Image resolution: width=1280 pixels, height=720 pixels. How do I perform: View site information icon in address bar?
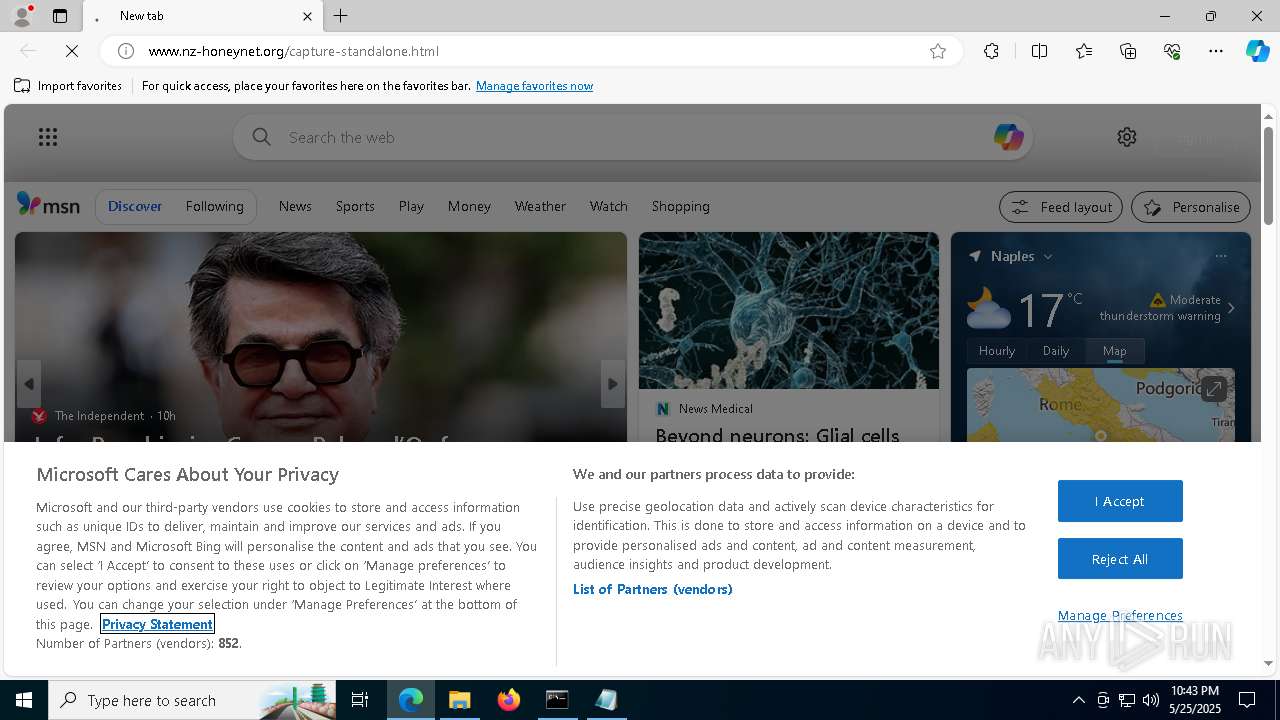(x=126, y=51)
